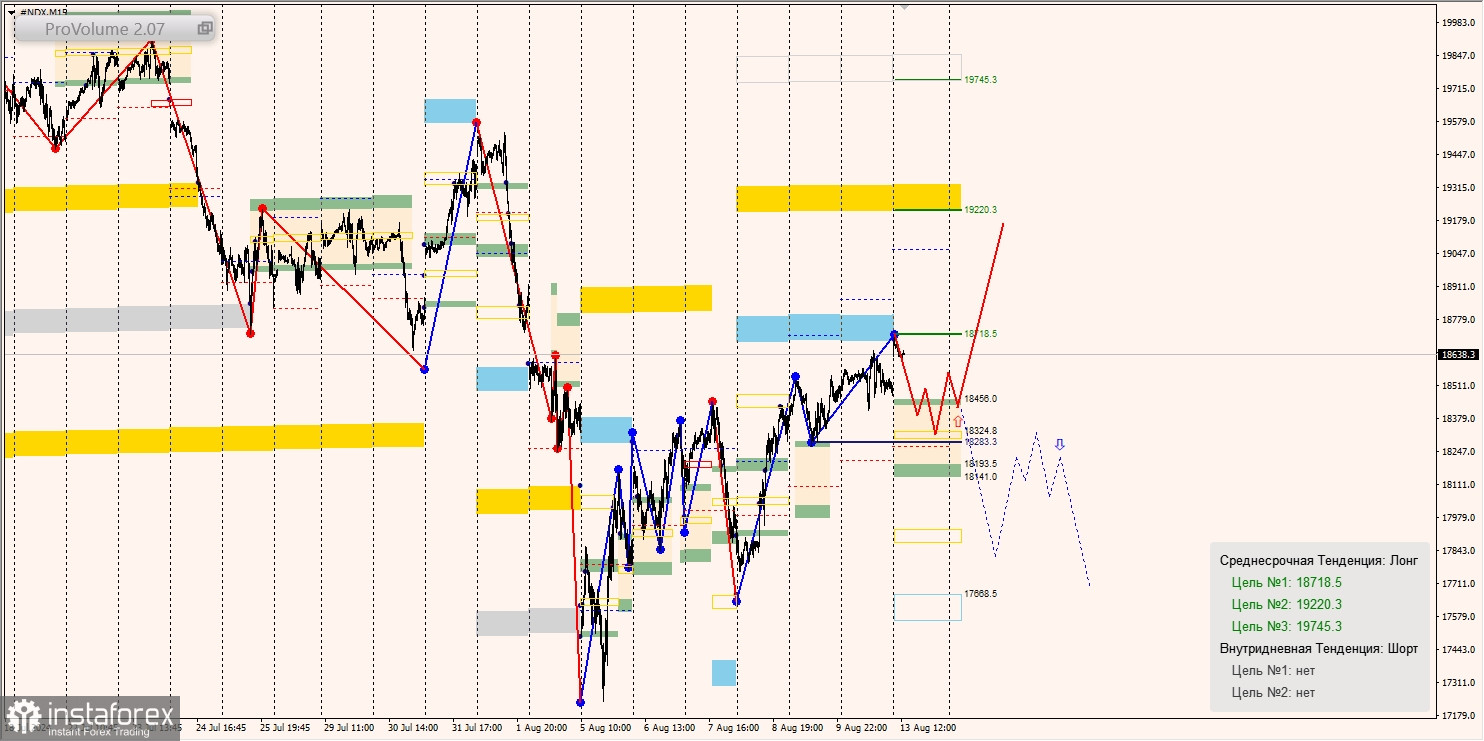This screenshot has width=1484, height=741.
Task: Click 'Цель №1: 18718.5' in the info panel
Action: pos(1286,582)
